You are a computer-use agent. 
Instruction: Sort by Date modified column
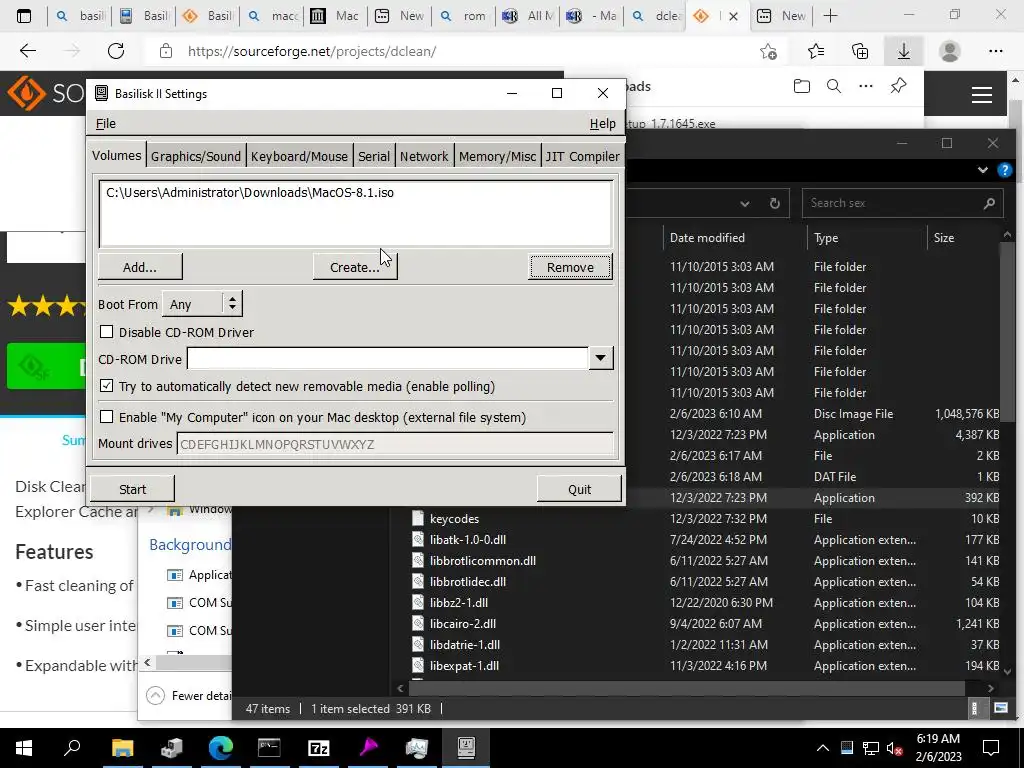pyautogui.click(x=707, y=238)
